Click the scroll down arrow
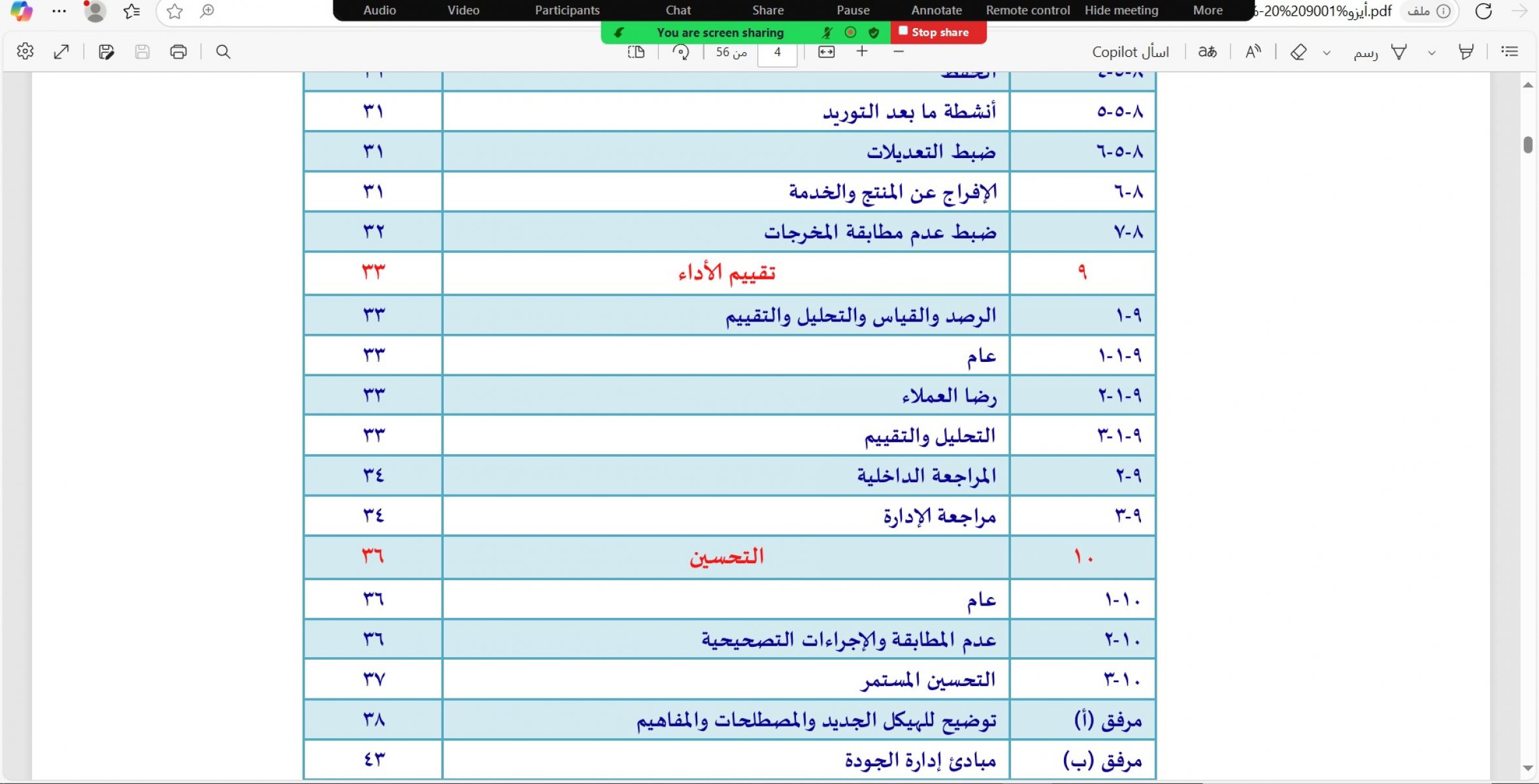 pos(1528,768)
